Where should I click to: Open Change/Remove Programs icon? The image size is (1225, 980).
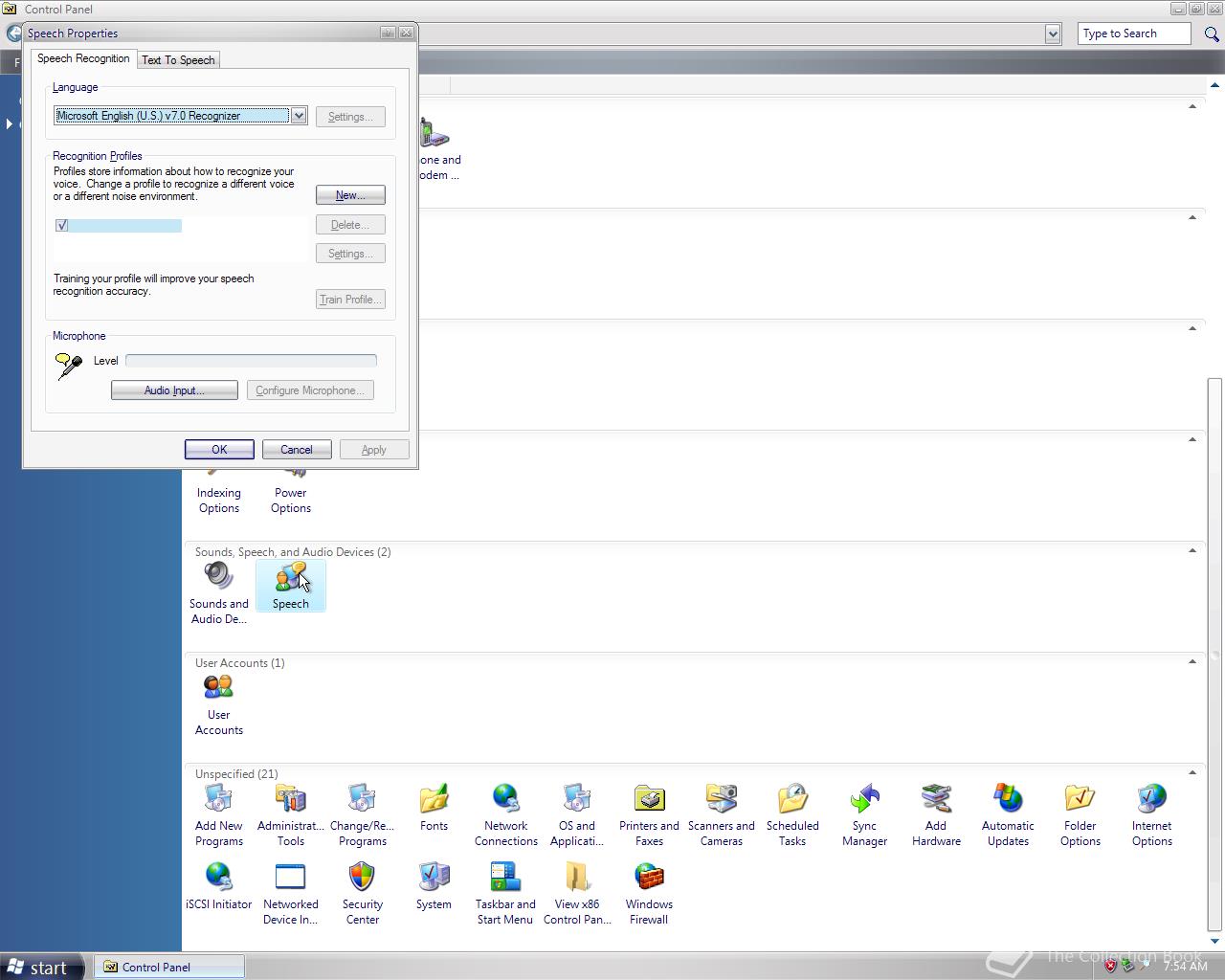pyautogui.click(x=362, y=815)
